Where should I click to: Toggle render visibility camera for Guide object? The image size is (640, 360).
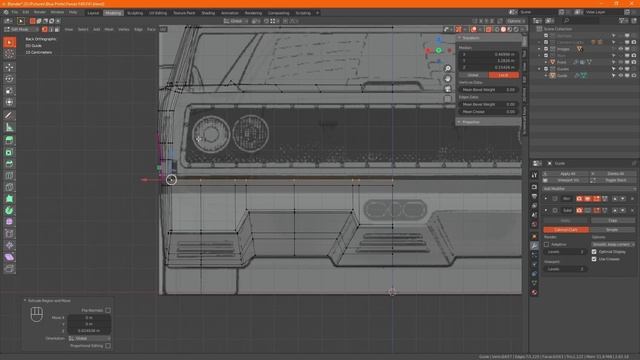(633, 76)
